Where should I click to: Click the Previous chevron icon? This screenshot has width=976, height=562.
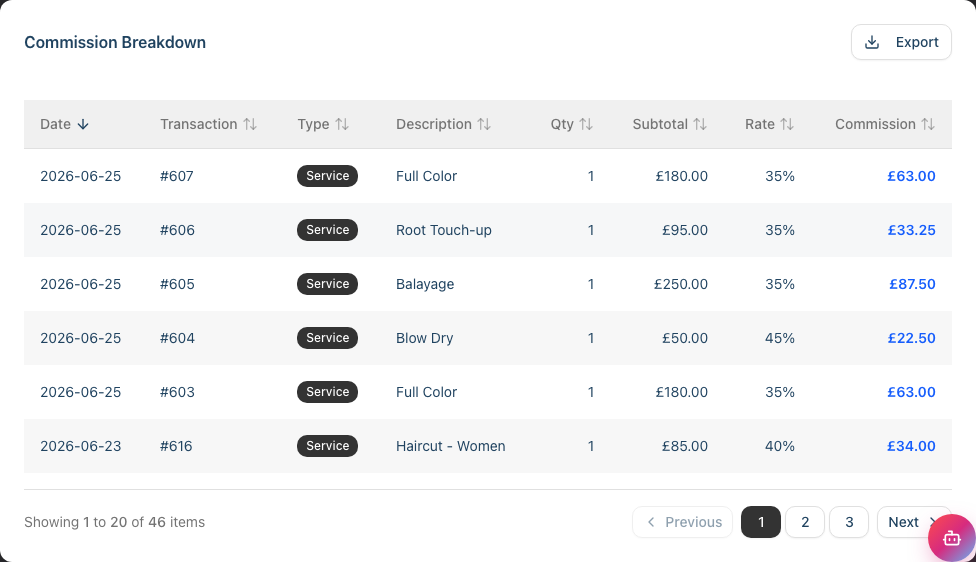650,522
